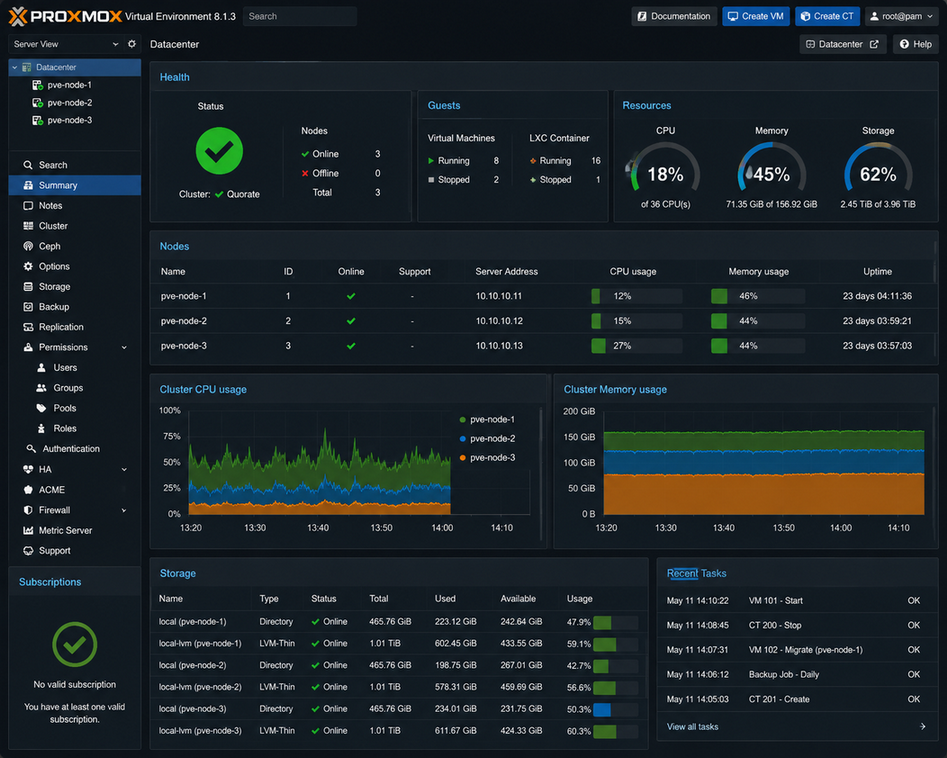
Task: Click the Proxmox logo icon
Action: pyautogui.click(x=18, y=16)
